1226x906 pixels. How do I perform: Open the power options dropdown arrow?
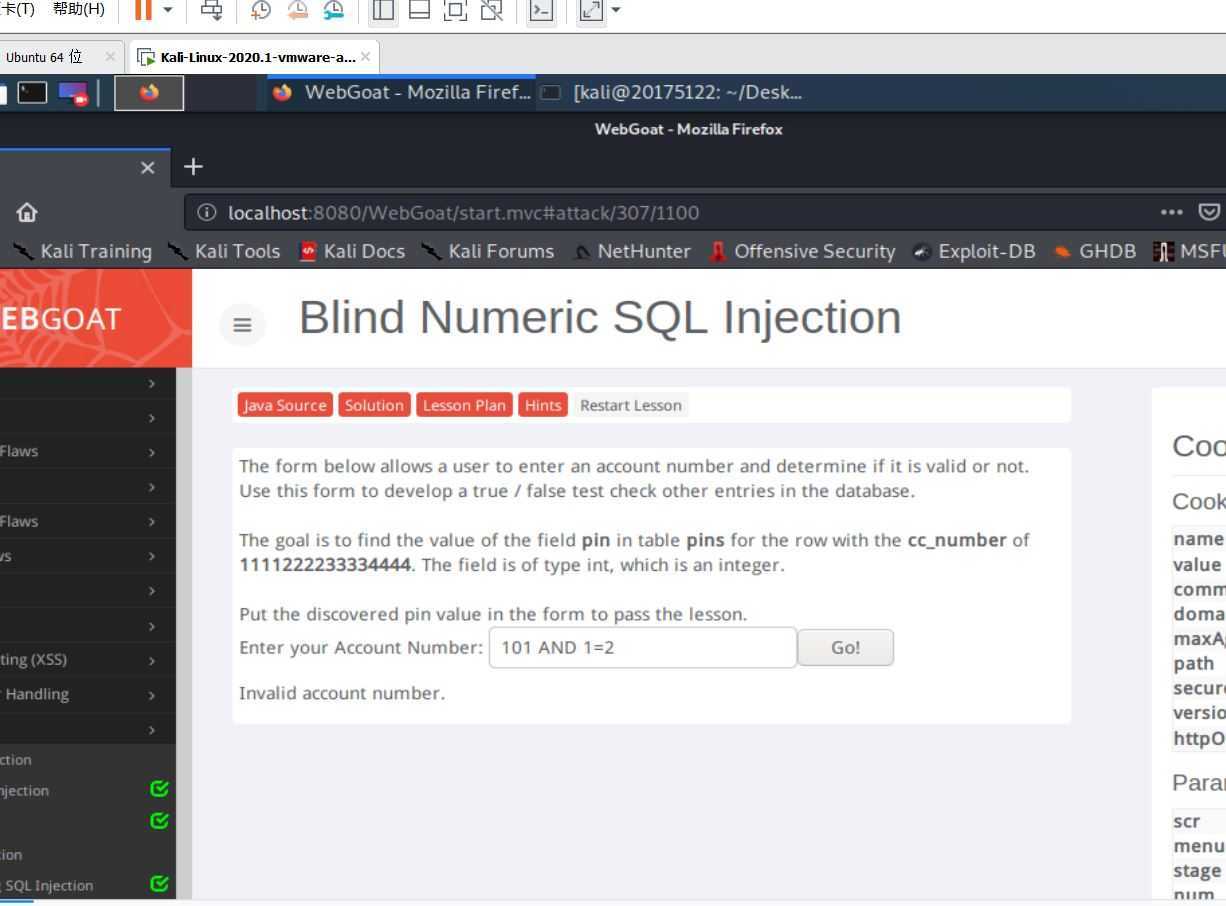168,10
